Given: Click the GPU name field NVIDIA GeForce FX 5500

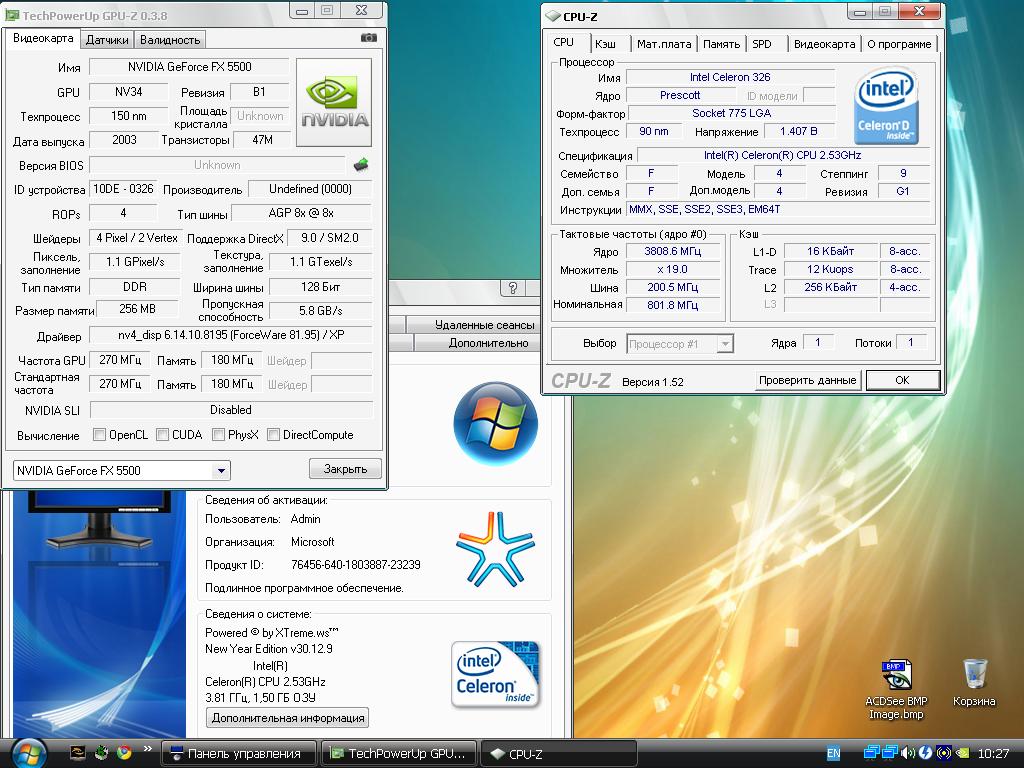Looking at the screenshot, I should [189, 67].
